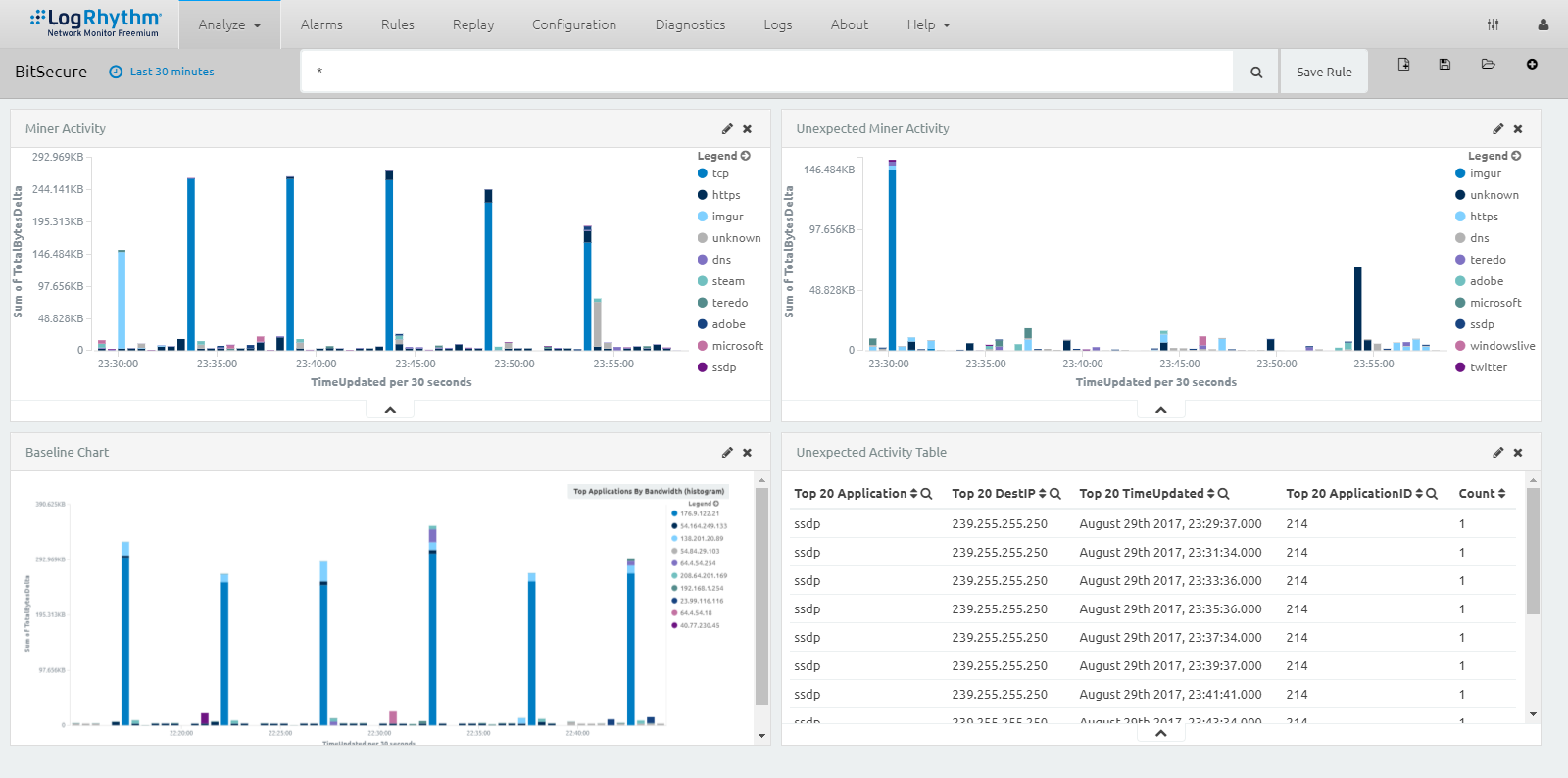Create a new dashboard with the document icon

[x=1403, y=64]
